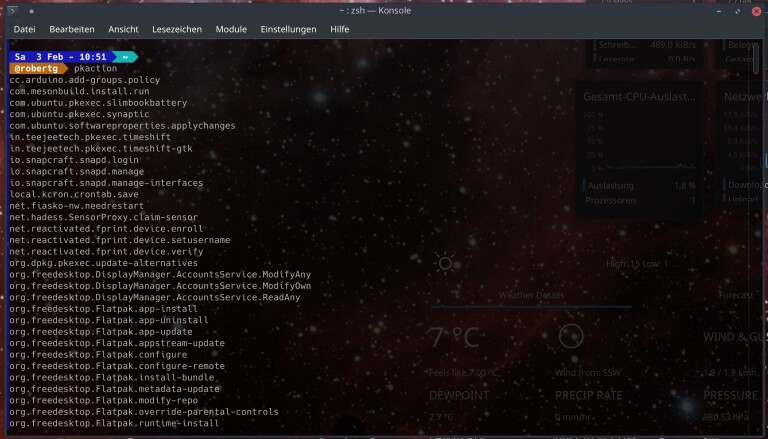The image size is (768, 439).
Task: Open the Lesezeichen menu
Action: point(177,29)
